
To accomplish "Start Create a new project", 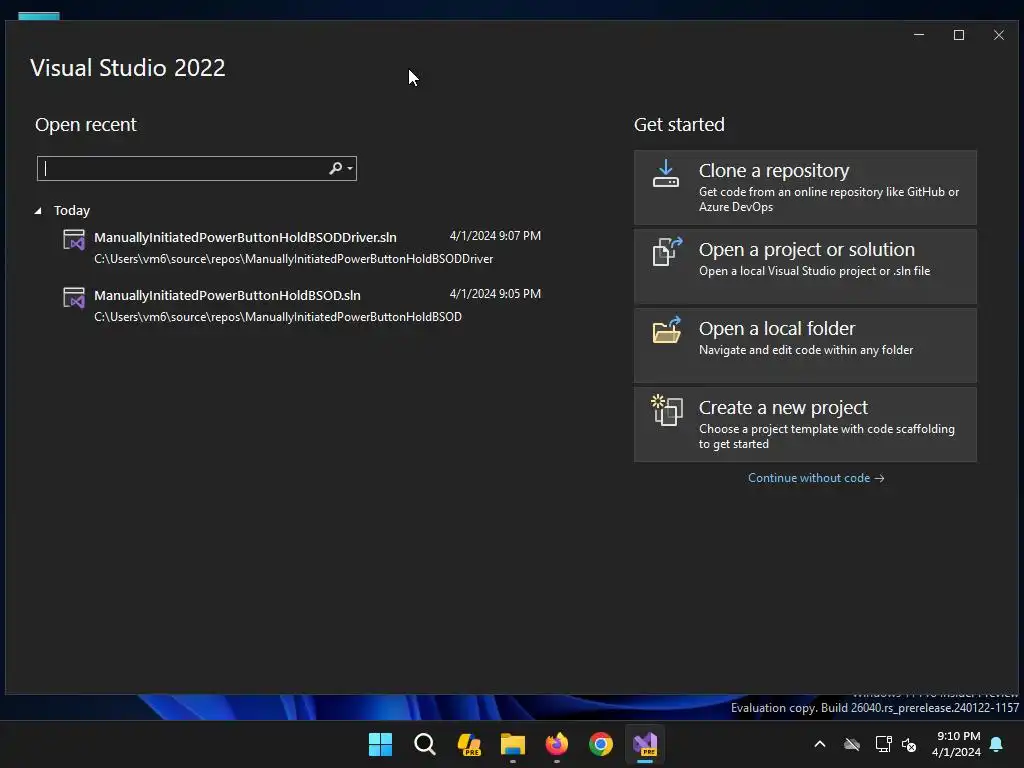I will [x=805, y=424].
